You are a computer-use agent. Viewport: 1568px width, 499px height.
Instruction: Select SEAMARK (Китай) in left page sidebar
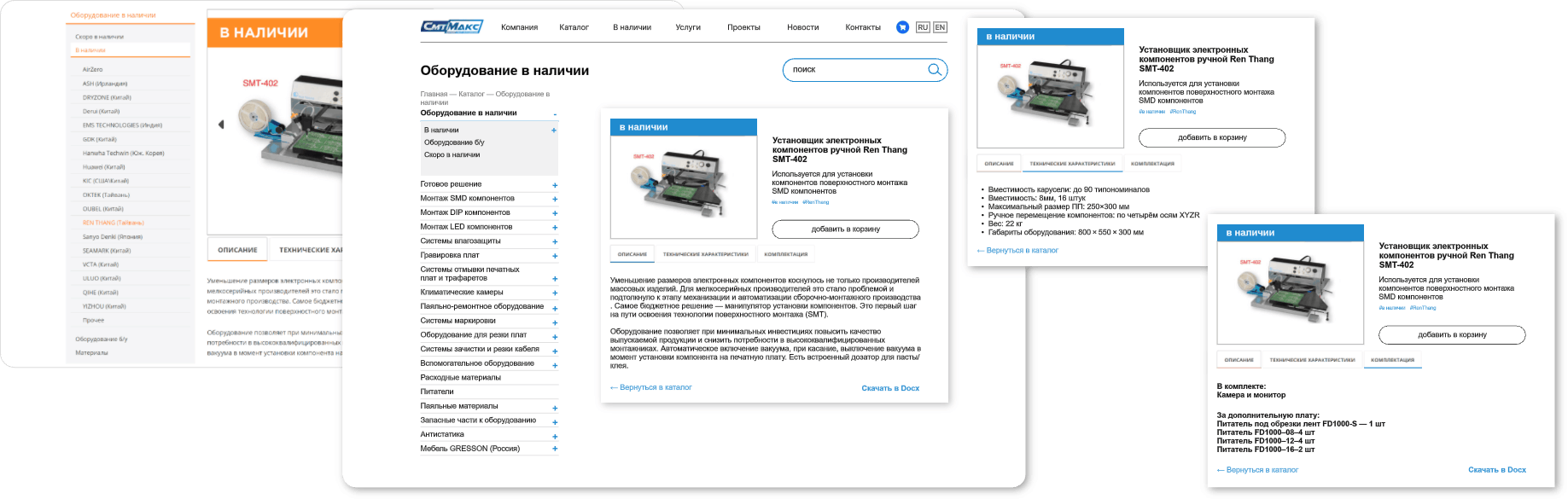[x=107, y=251]
